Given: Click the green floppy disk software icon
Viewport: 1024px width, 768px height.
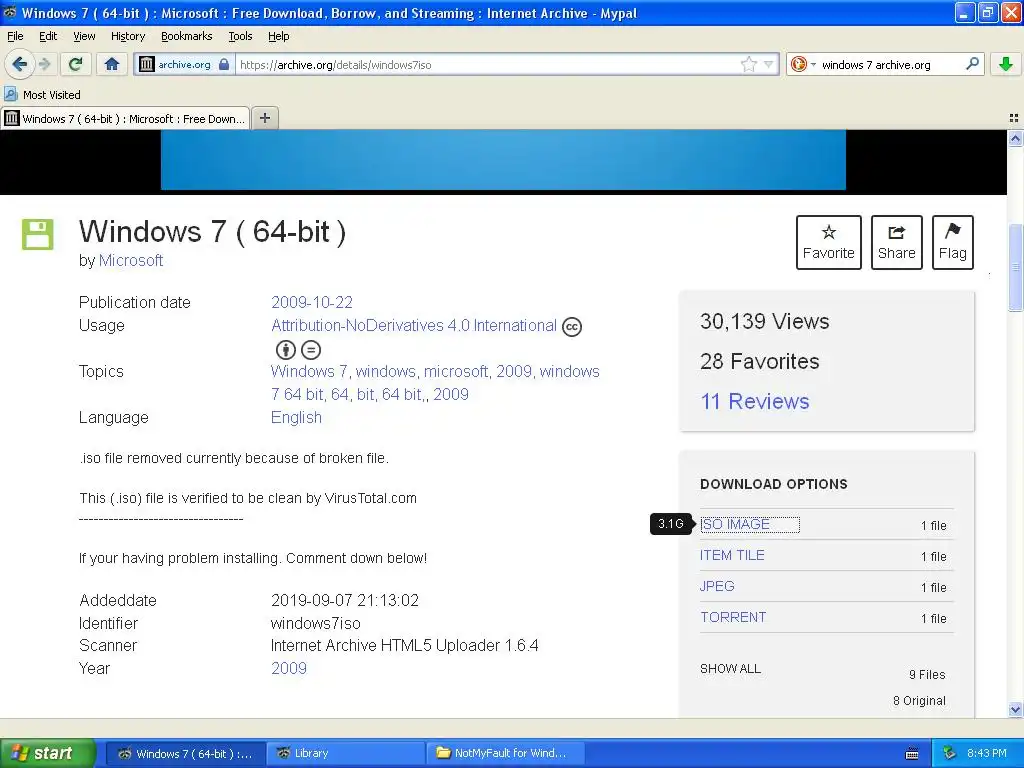Looking at the screenshot, I should [x=37, y=234].
